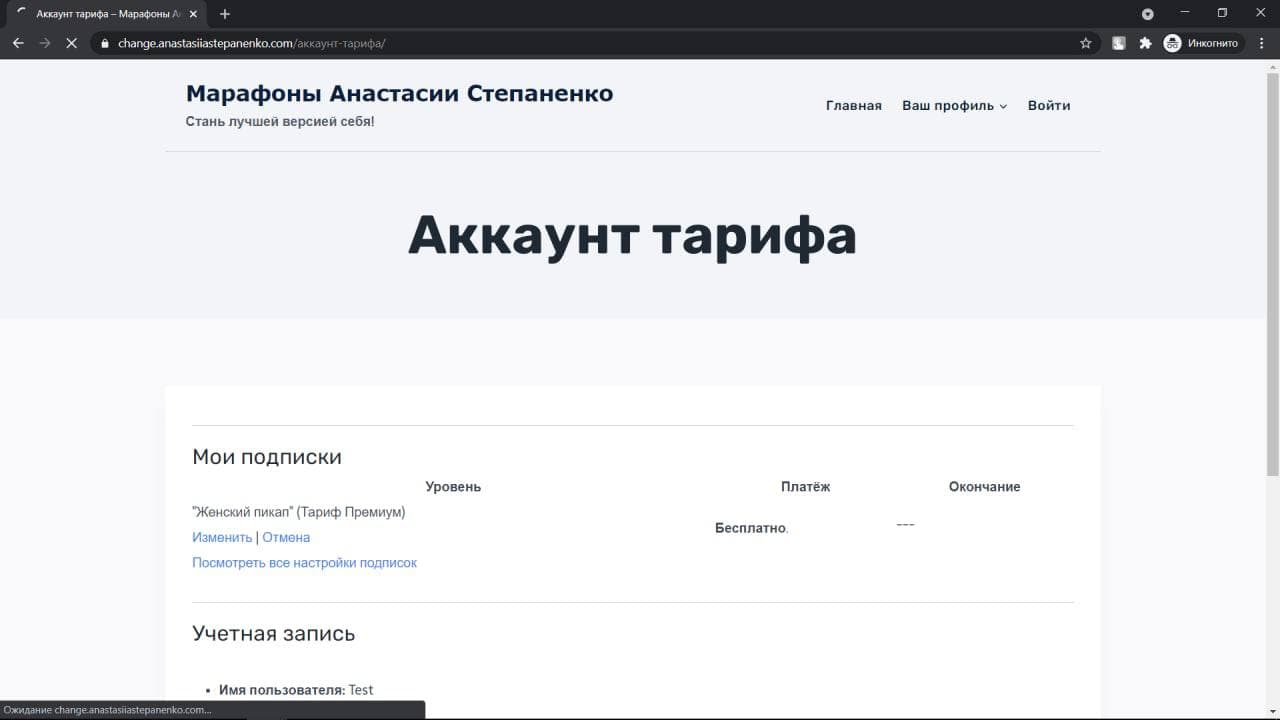Click the Изменить subscription link
The image size is (1280, 720).
pos(222,537)
